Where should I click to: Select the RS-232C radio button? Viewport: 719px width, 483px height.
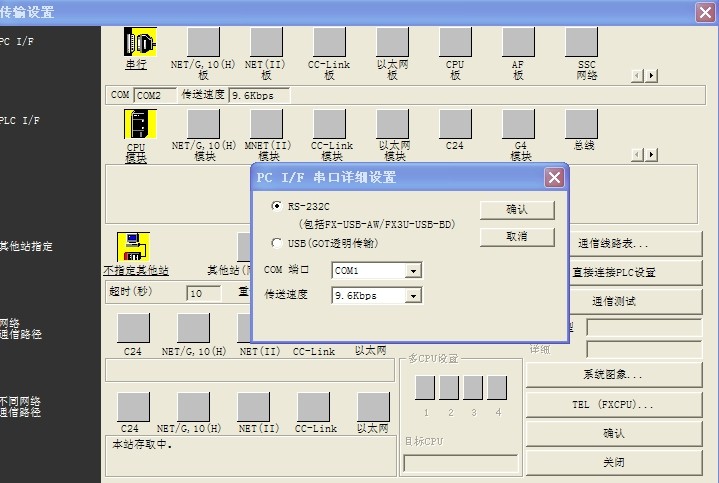click(x=277, y=206)
